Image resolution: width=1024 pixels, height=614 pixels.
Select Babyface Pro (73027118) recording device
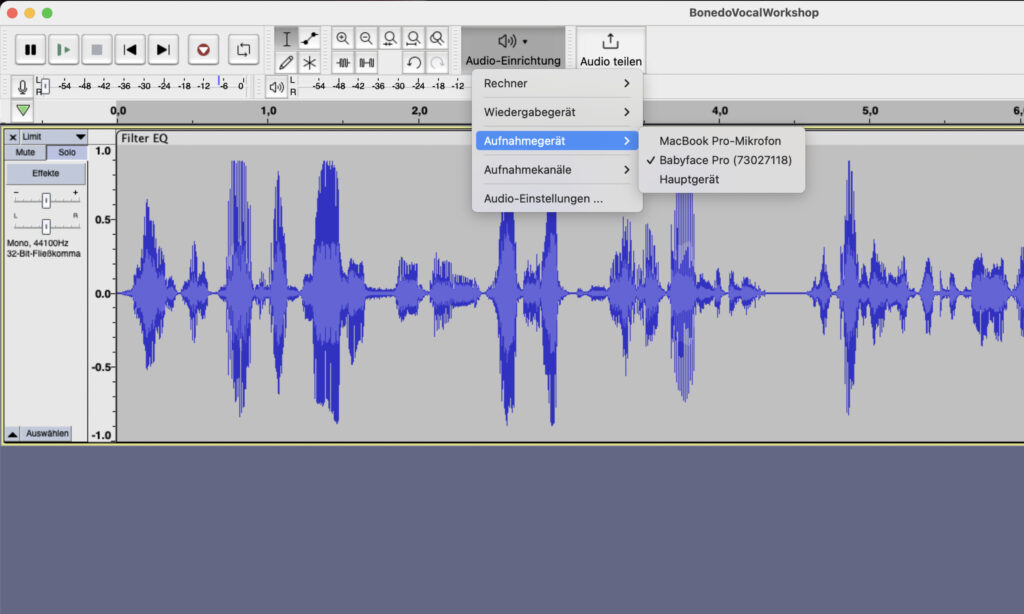click(721, 160)
